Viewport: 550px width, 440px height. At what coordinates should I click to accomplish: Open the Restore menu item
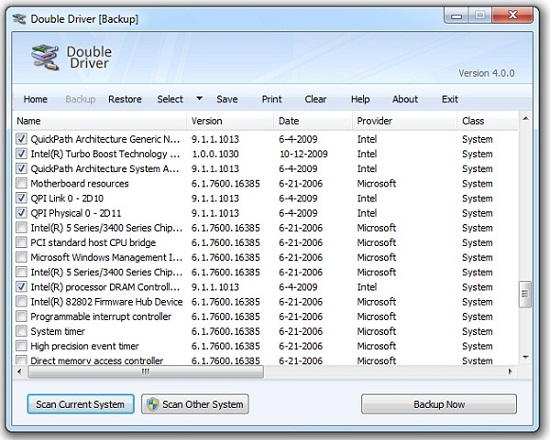125,99
